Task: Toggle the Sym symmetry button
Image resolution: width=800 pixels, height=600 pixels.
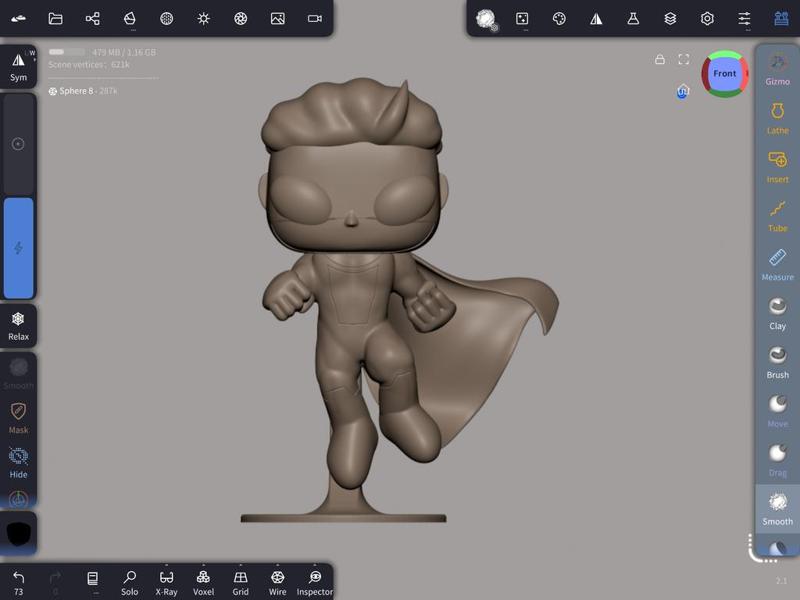Action: (18, 66)
